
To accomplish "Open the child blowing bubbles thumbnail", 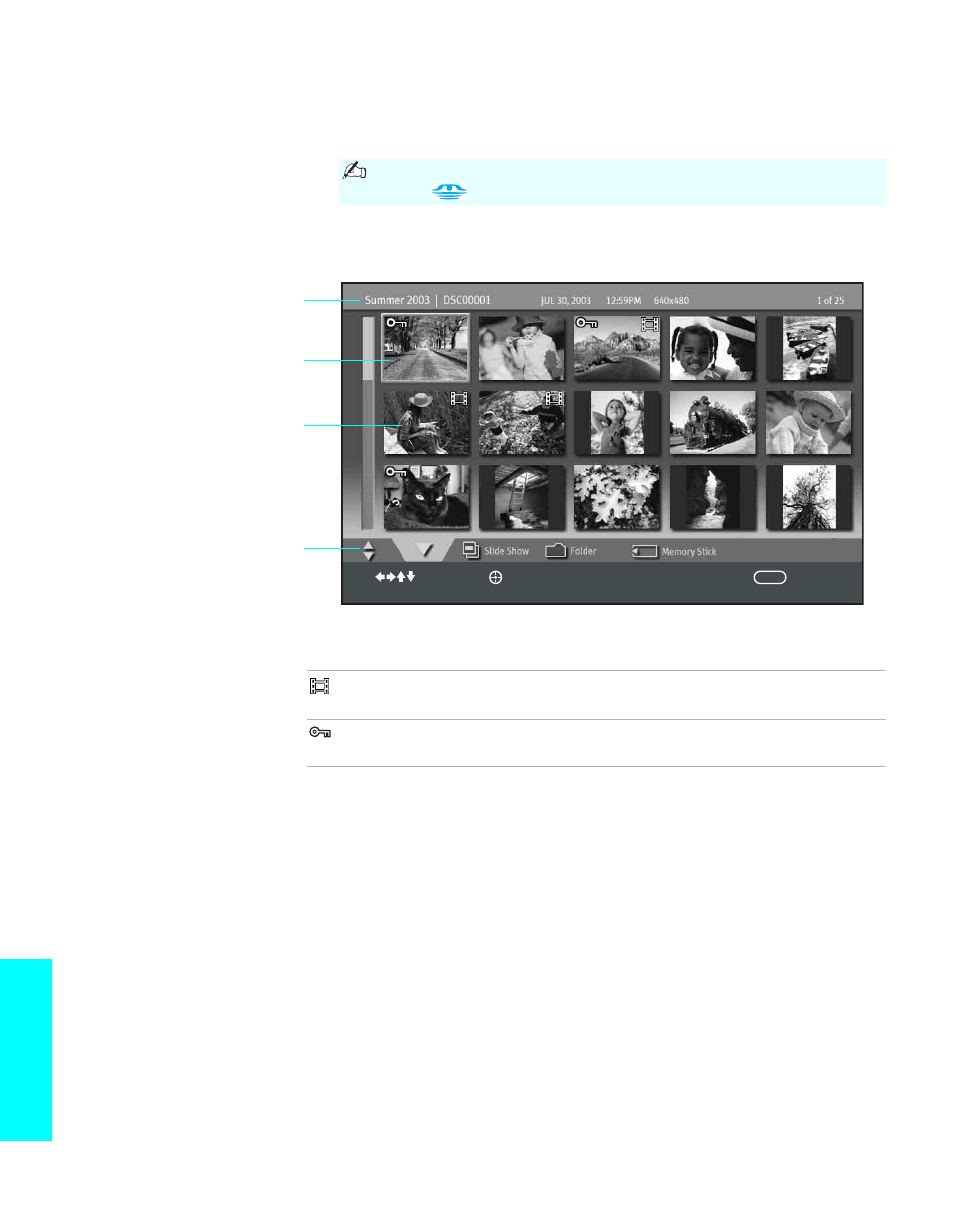I will pos(521,348).
